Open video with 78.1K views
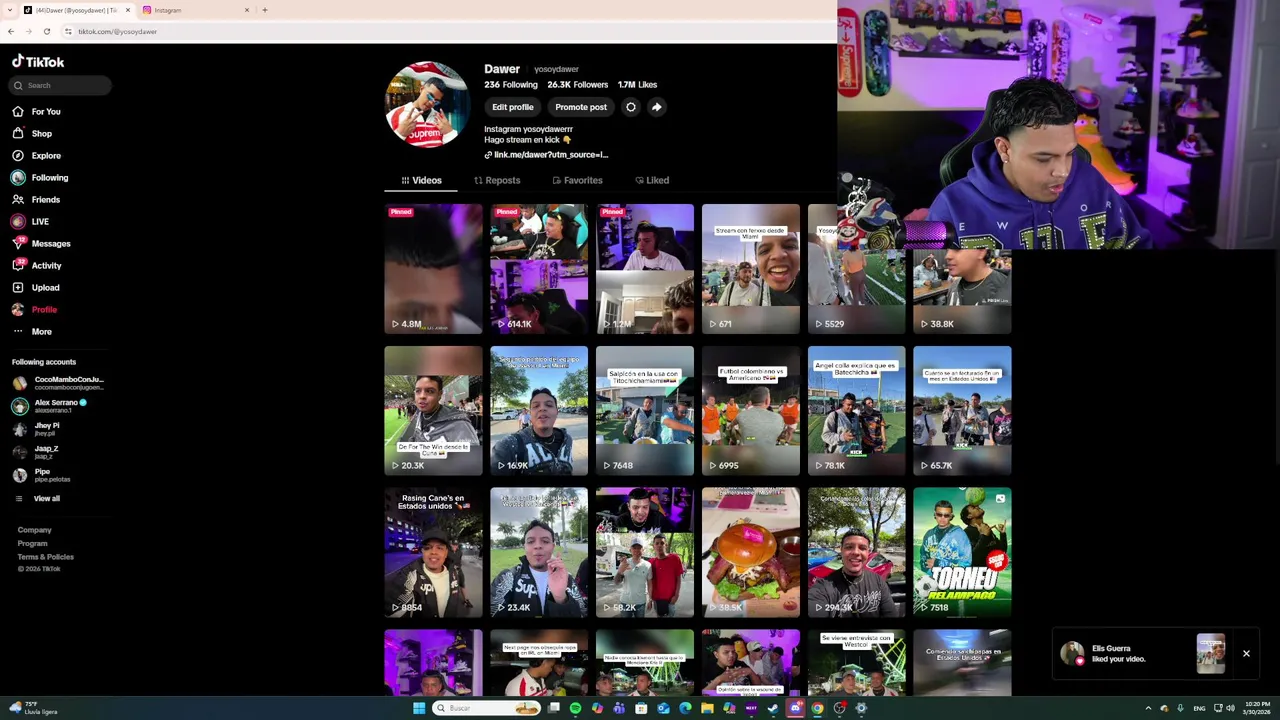Screen dimensions: 1280x720 [x=857, y=410]
